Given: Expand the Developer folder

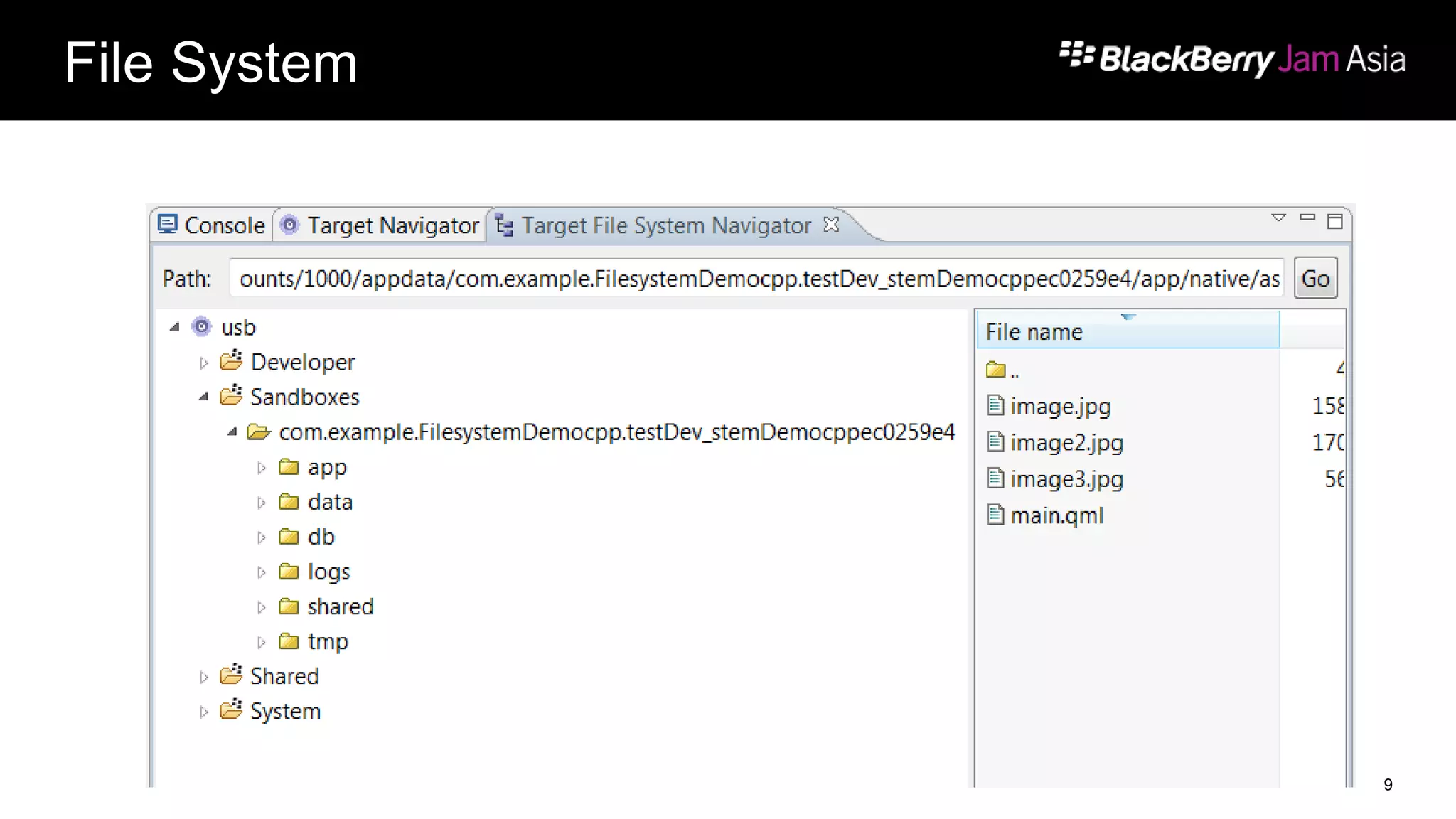Looking at the screenshot, I should (x=204, y=363).
